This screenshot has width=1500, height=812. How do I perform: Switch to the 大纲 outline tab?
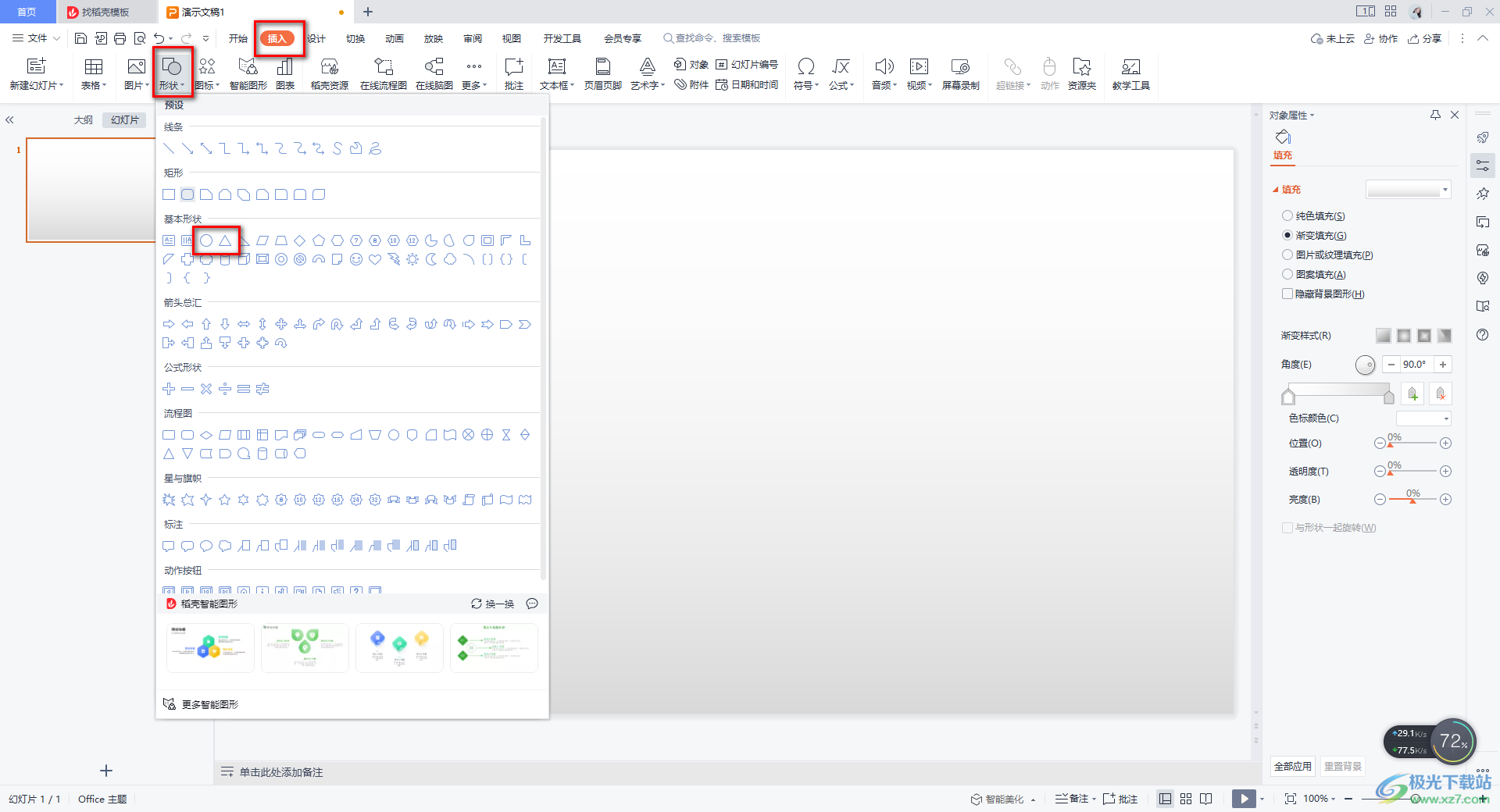tap(84, 120)
